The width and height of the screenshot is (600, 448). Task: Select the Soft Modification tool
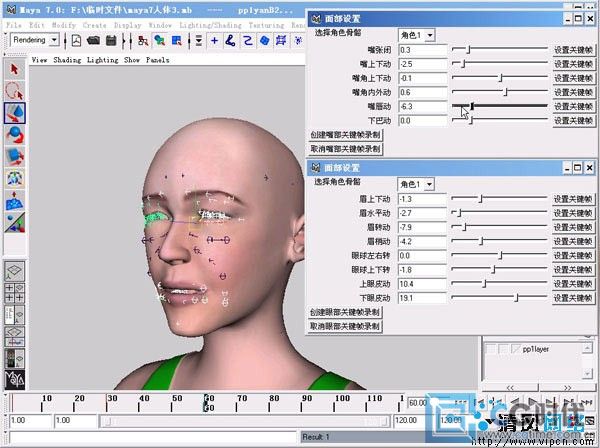coord(15,200)
